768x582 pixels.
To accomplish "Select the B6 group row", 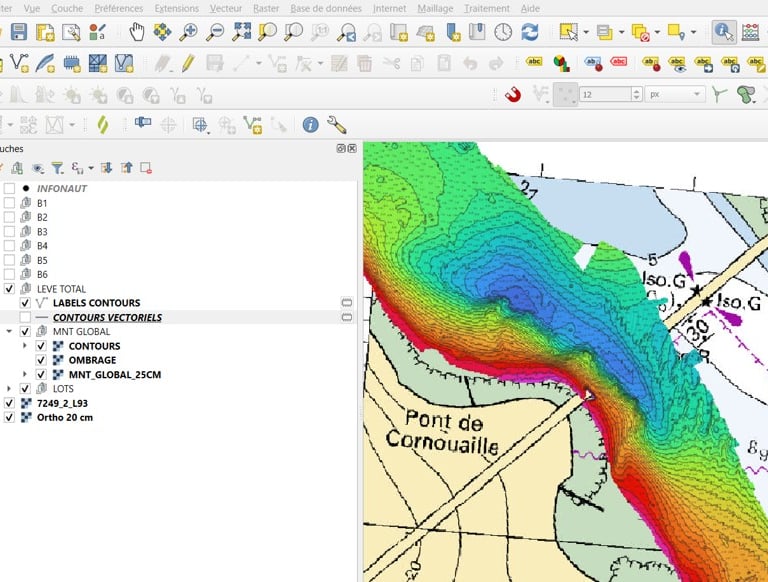I will coord(42,274).
